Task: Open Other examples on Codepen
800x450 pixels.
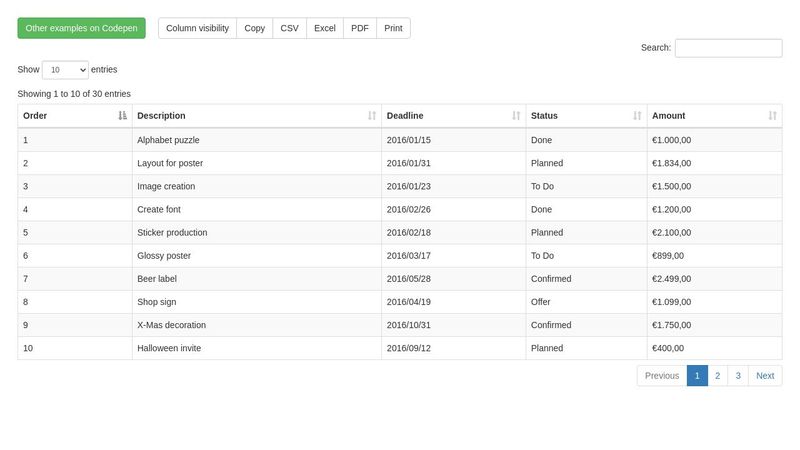Action: [82, 28]
